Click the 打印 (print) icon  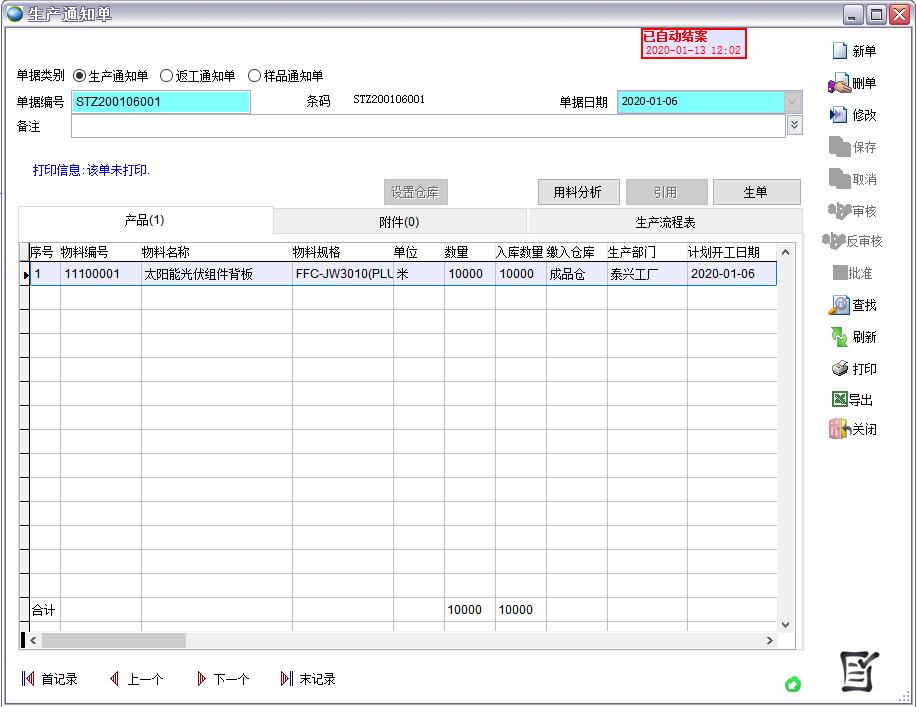(839, 369)
